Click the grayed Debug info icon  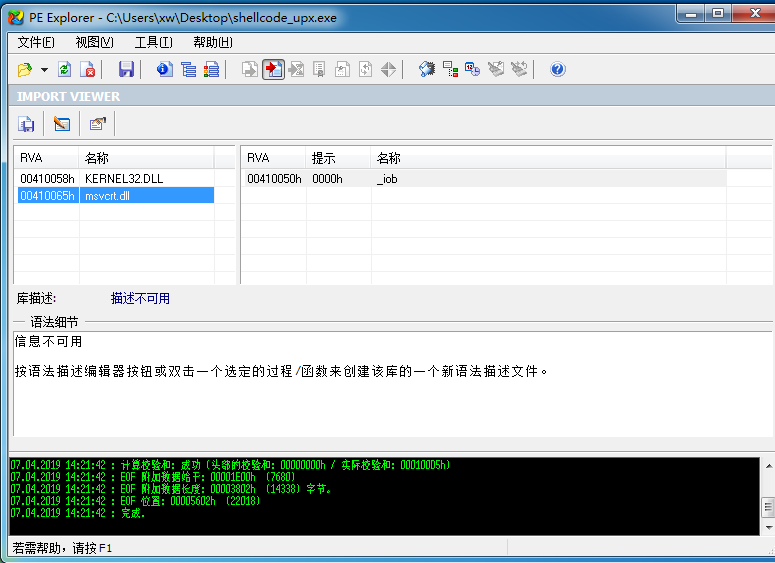342,70
